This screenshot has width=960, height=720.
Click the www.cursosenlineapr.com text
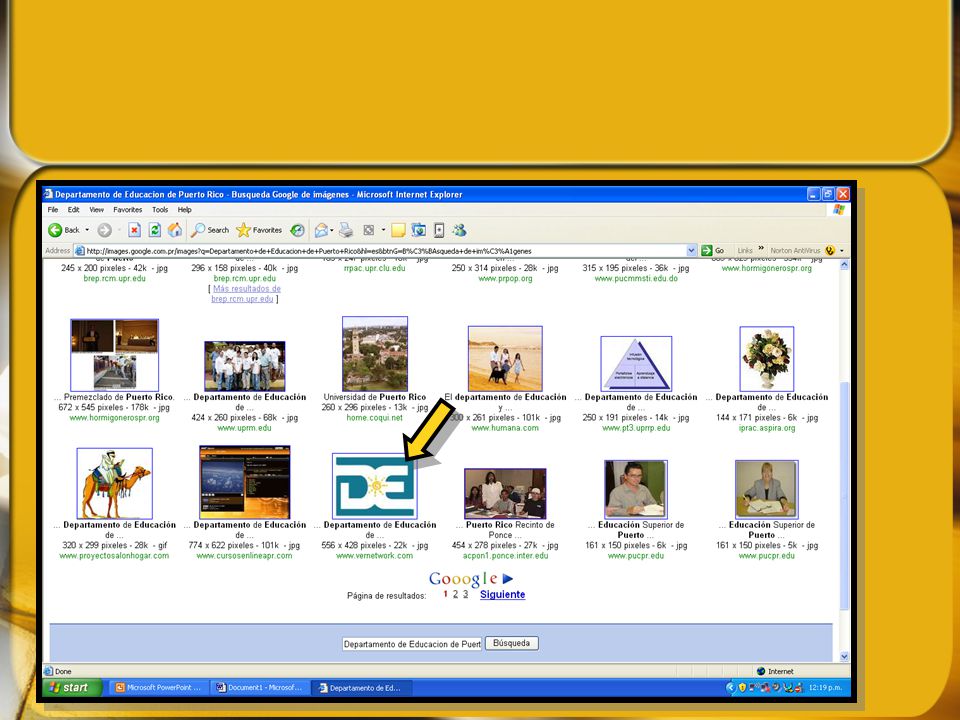click(244, 556)
